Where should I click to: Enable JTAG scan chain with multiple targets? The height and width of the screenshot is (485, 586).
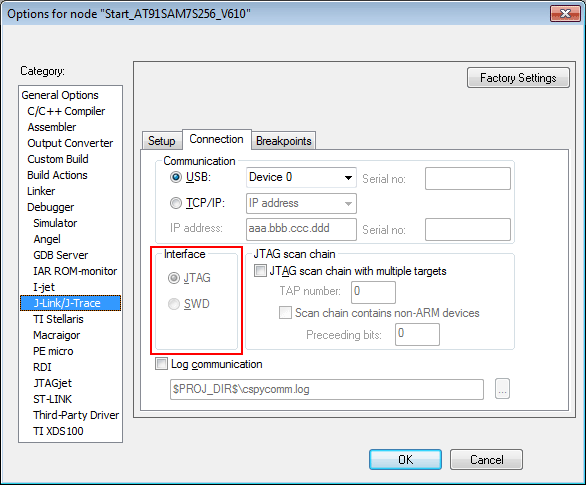pos(260,271)
